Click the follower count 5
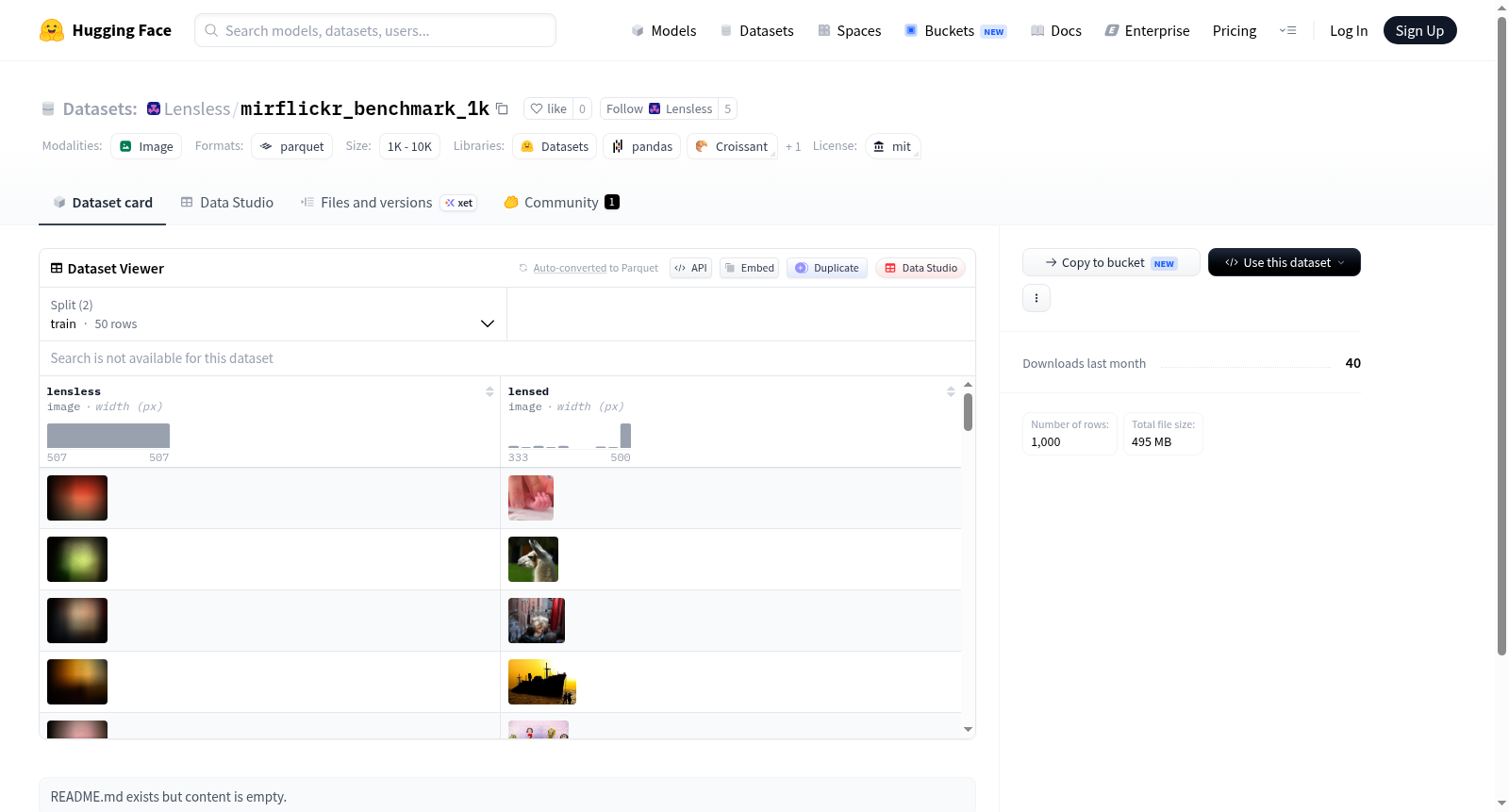The image size is (1509, 812). point(727,108)
